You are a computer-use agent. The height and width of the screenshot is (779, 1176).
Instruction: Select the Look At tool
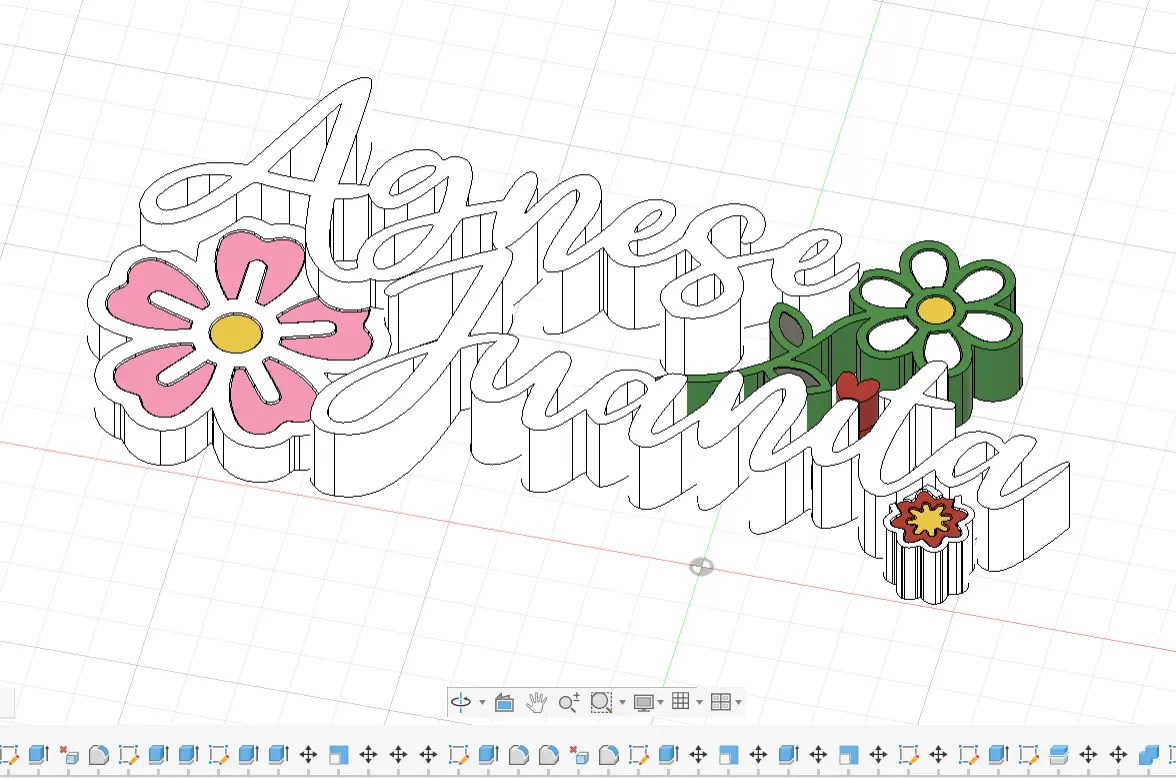pyautogui.click(x=503, y=702)
